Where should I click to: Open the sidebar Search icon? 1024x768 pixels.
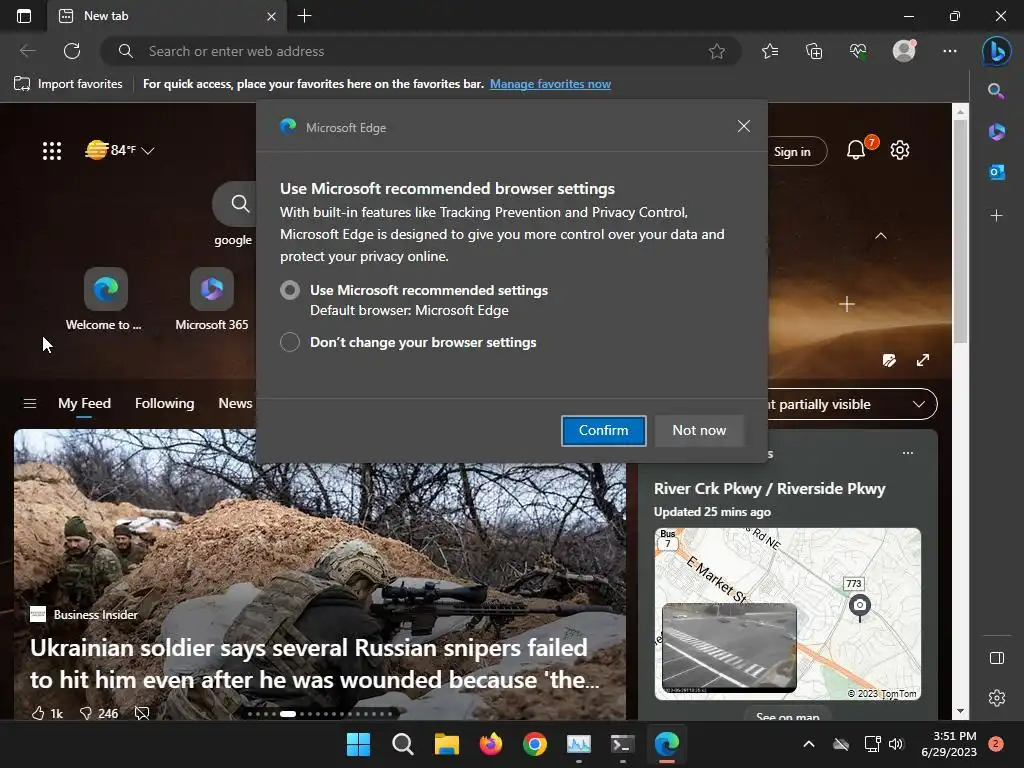(x=996, y=91)
